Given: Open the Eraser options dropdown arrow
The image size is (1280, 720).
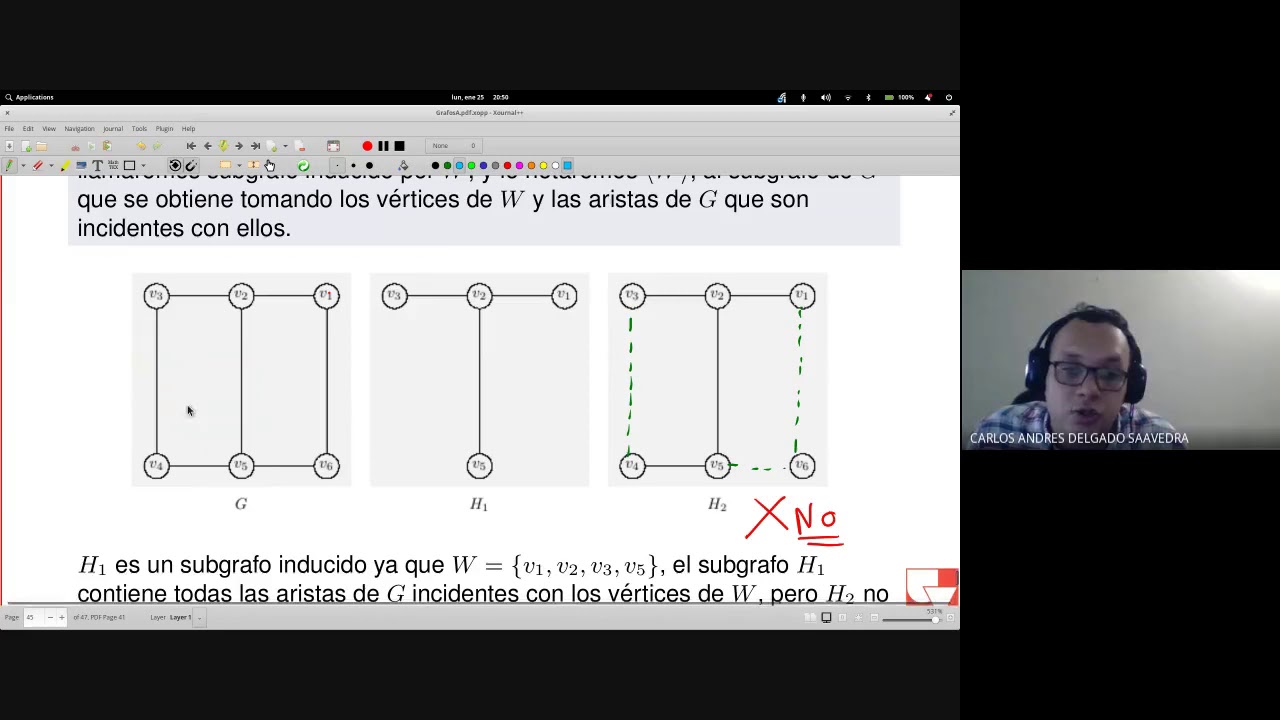Looking at the screenshot, I should pyautogui.click(x=51, y=165).
